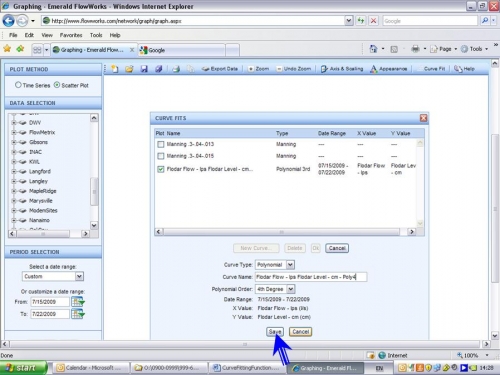This screenshot has height=375, width=500.
Task: Check the Manning .3-.04-.015 curve
Action: pos(161,156)
